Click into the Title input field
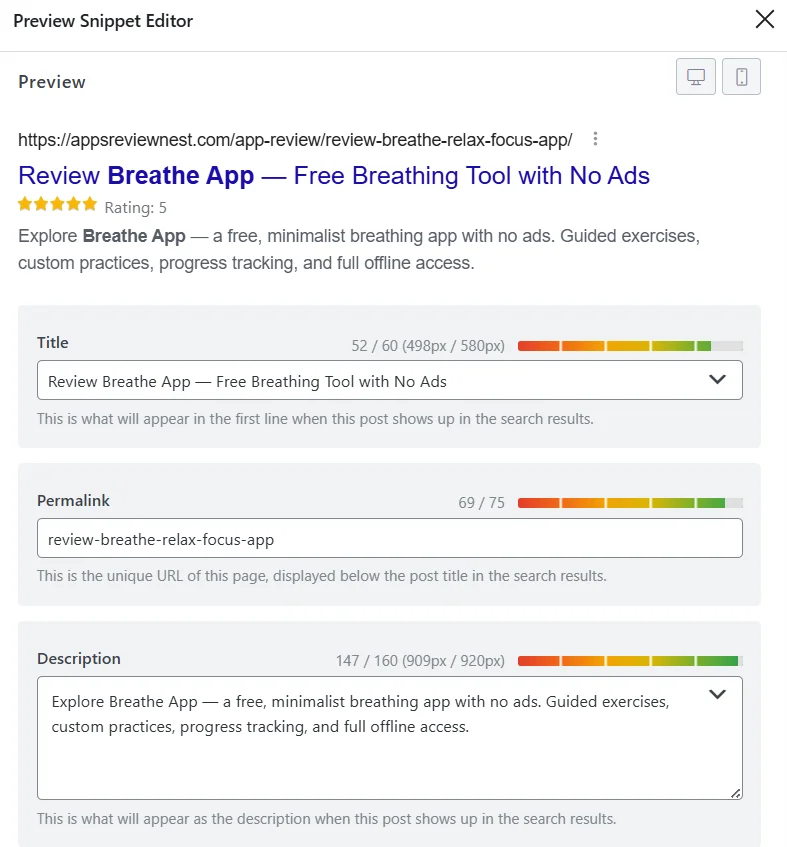The width and height of the screenshot is (787, 847). tap(390, 380)
